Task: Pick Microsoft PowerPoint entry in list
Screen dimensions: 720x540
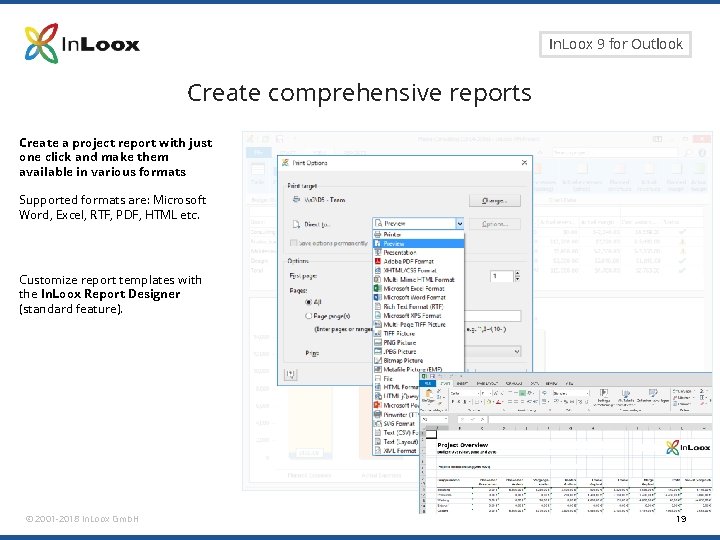Action: tap(396, 405)
